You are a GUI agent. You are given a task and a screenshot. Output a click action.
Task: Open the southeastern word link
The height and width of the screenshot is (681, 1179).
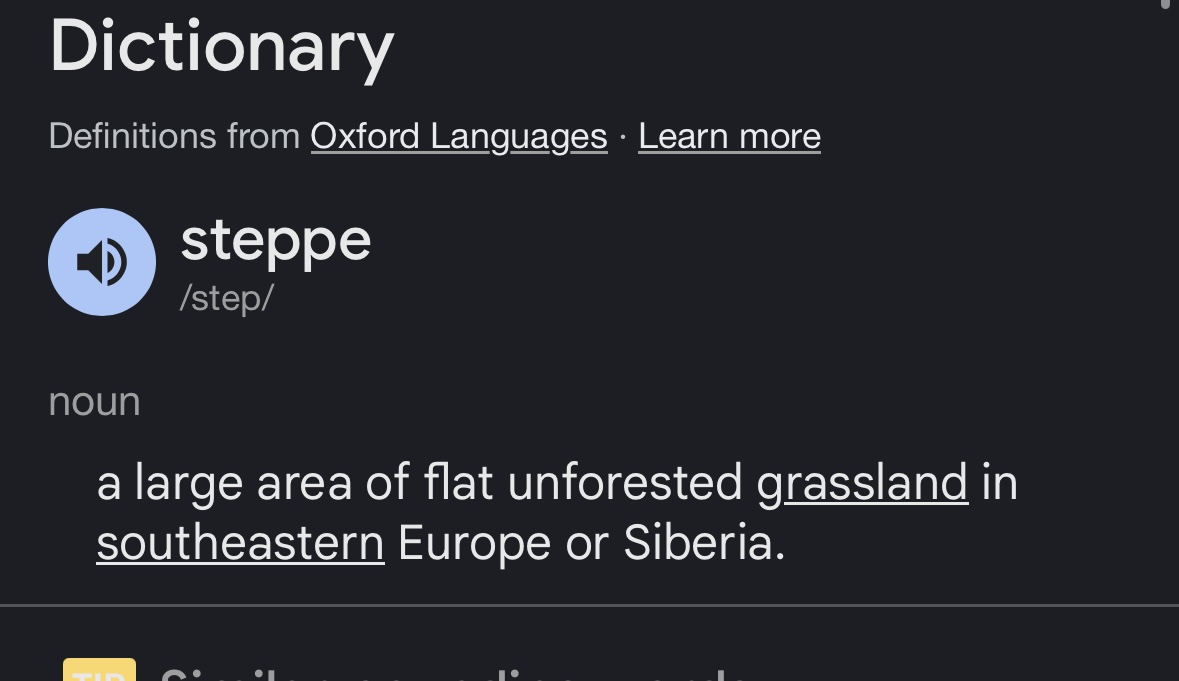pos(240,543)
